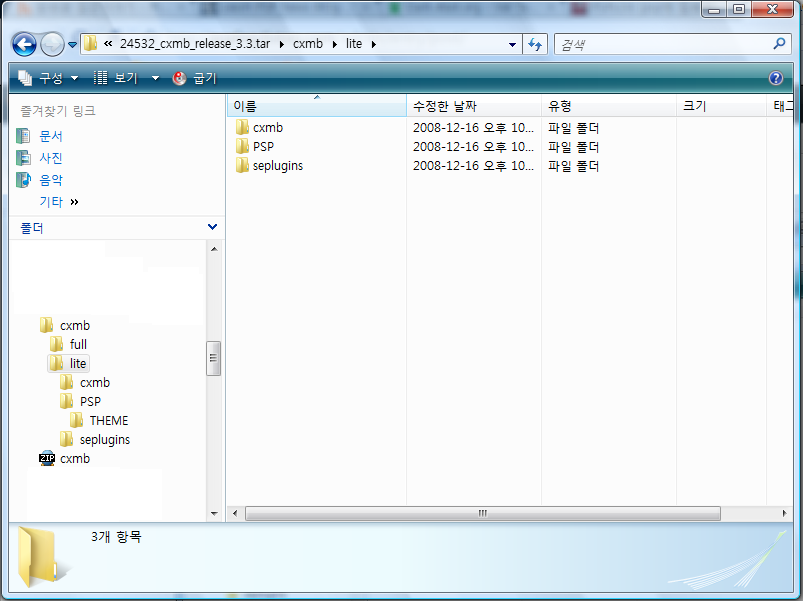Click the 3개 항목 status text
The height and width of the screenshot is (601, 803).
pyautogui.click(x=116, y=537)
